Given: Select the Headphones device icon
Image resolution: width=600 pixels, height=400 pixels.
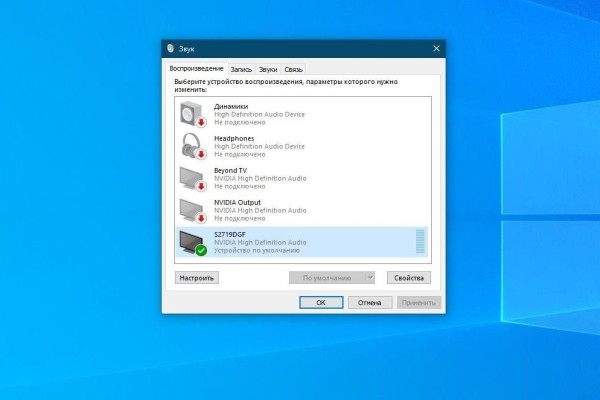Looking at the screenshot, I should (x=190, y=146).
